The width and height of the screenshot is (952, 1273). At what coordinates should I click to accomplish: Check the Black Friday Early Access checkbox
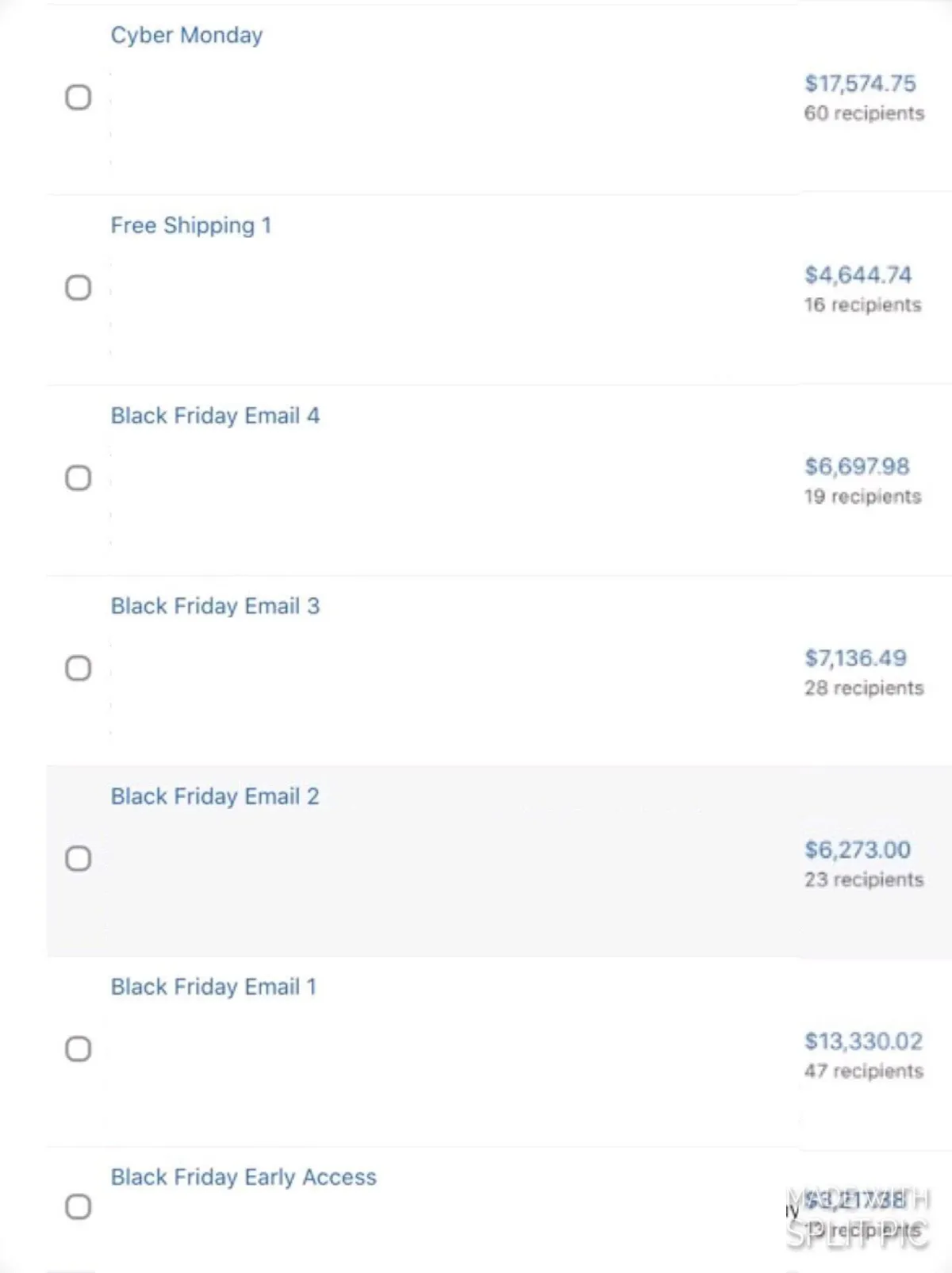[78, 1206]
